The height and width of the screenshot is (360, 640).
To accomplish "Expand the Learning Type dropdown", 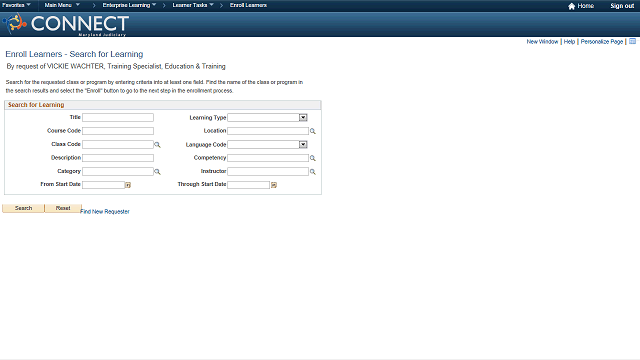I will pyautogui.click(x=303, y=118).
